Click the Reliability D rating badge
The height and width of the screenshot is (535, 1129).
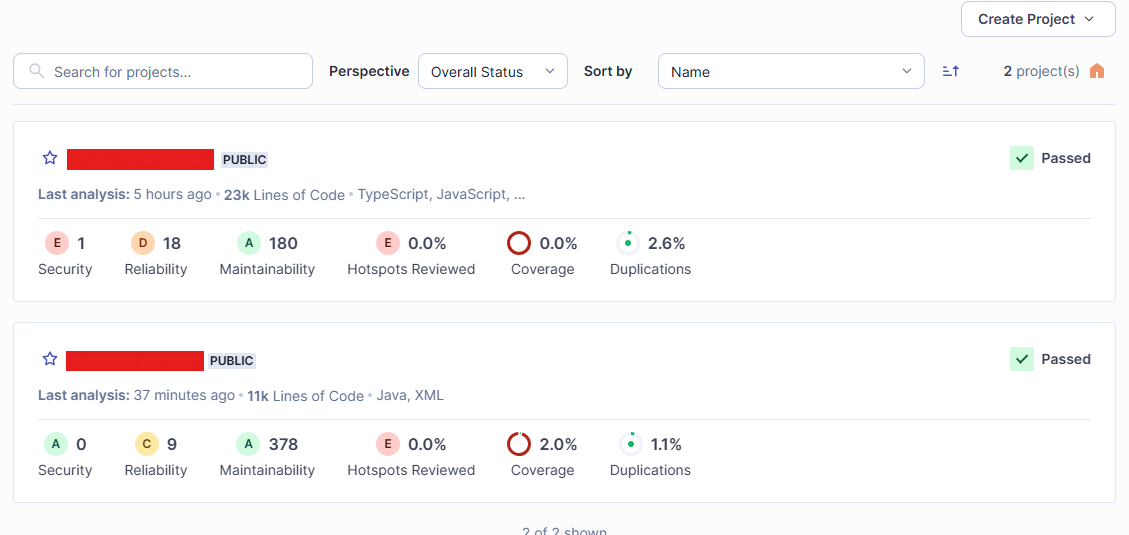pos(143,243)
